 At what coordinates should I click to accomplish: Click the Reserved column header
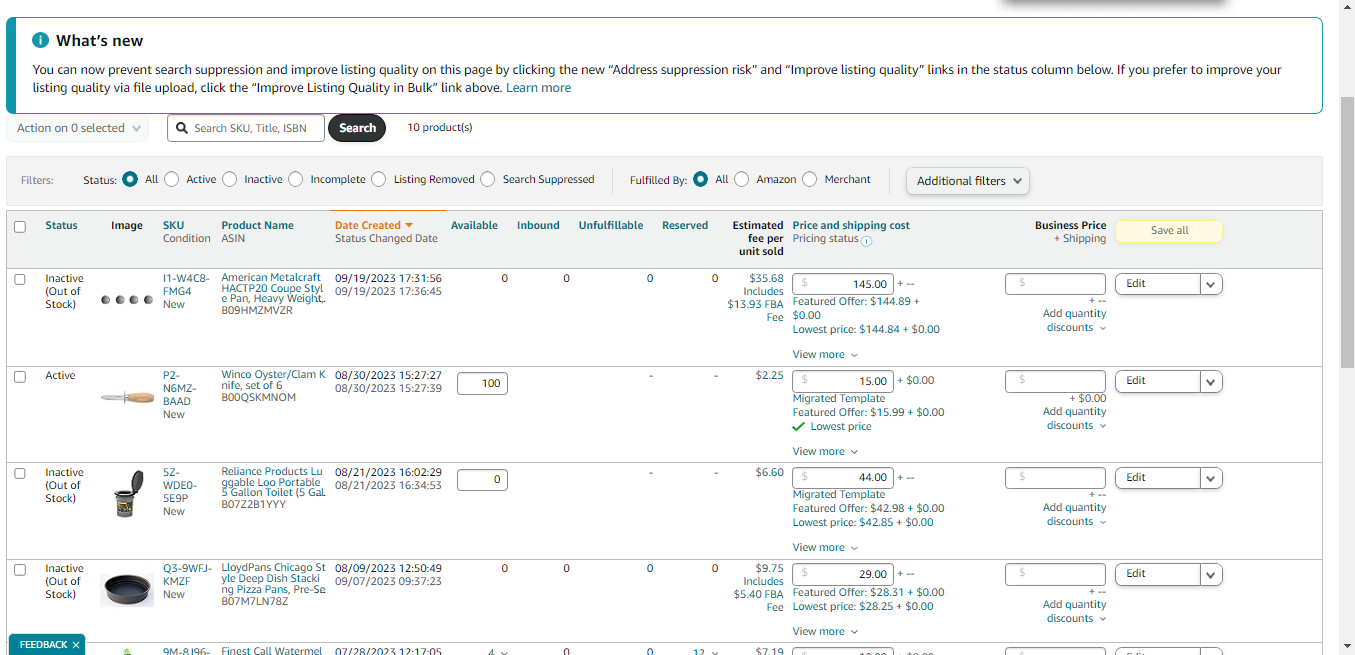point(685,226)
